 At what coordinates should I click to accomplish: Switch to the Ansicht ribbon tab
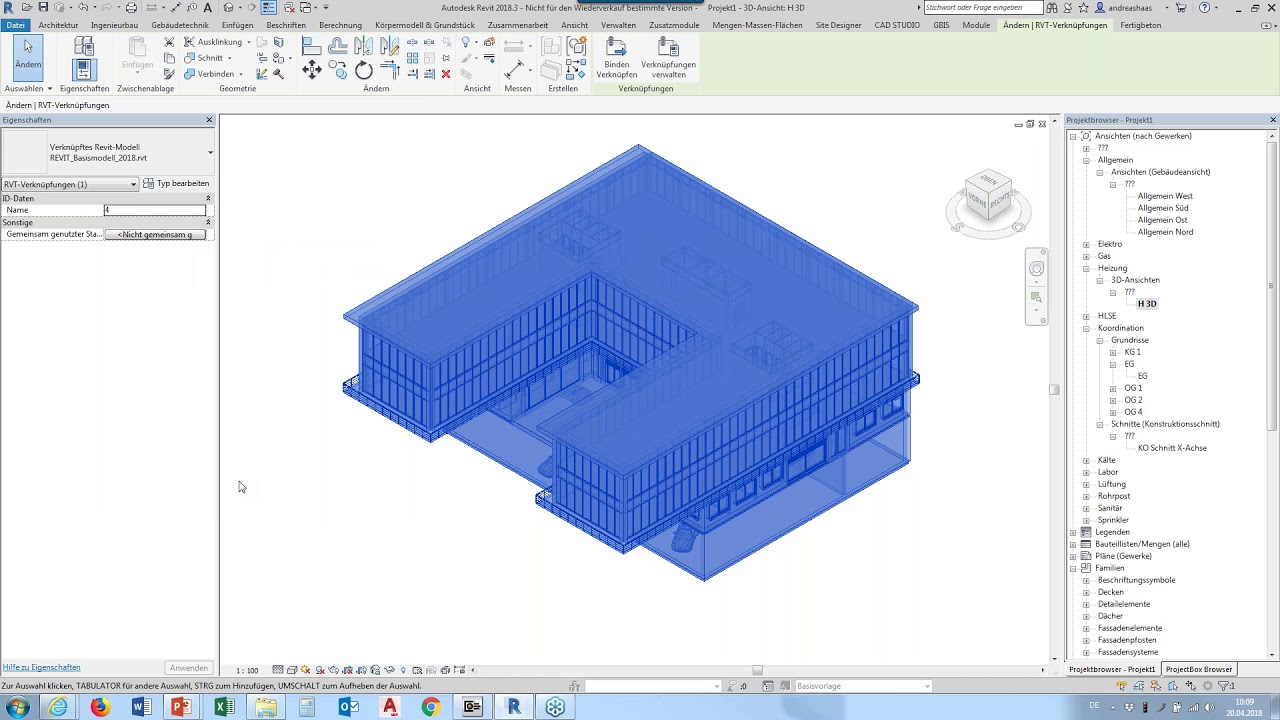click(x=575, y=25)
